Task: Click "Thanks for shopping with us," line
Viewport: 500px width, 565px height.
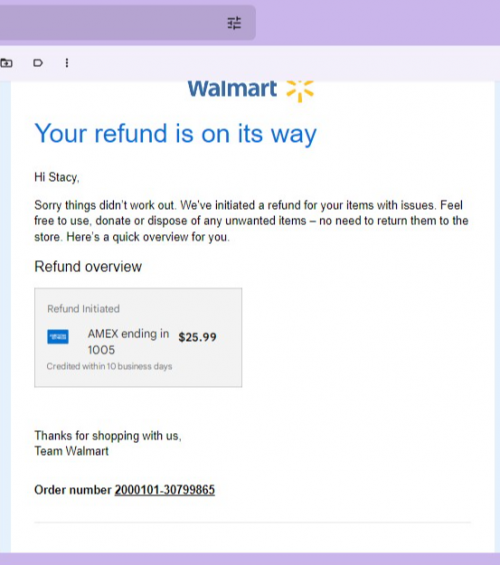Action: pos(108,436)
